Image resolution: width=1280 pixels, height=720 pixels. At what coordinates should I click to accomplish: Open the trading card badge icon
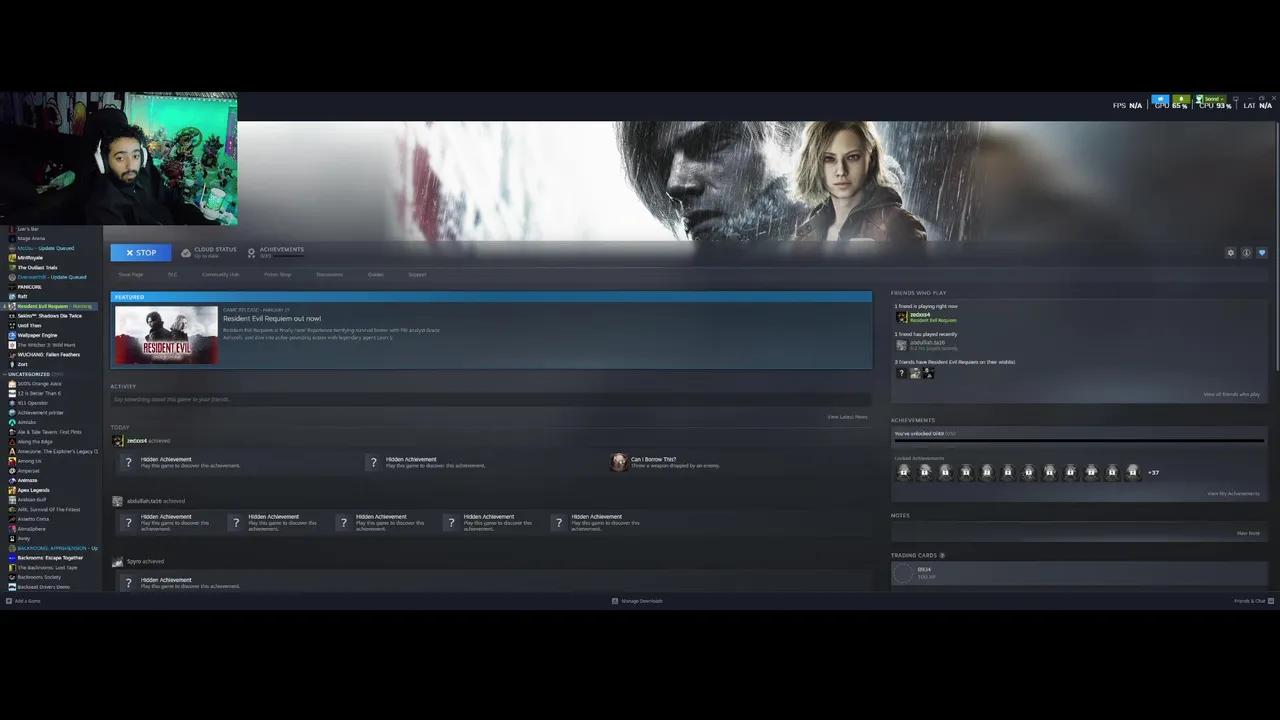pyautogui.click(x=903, y=573)
